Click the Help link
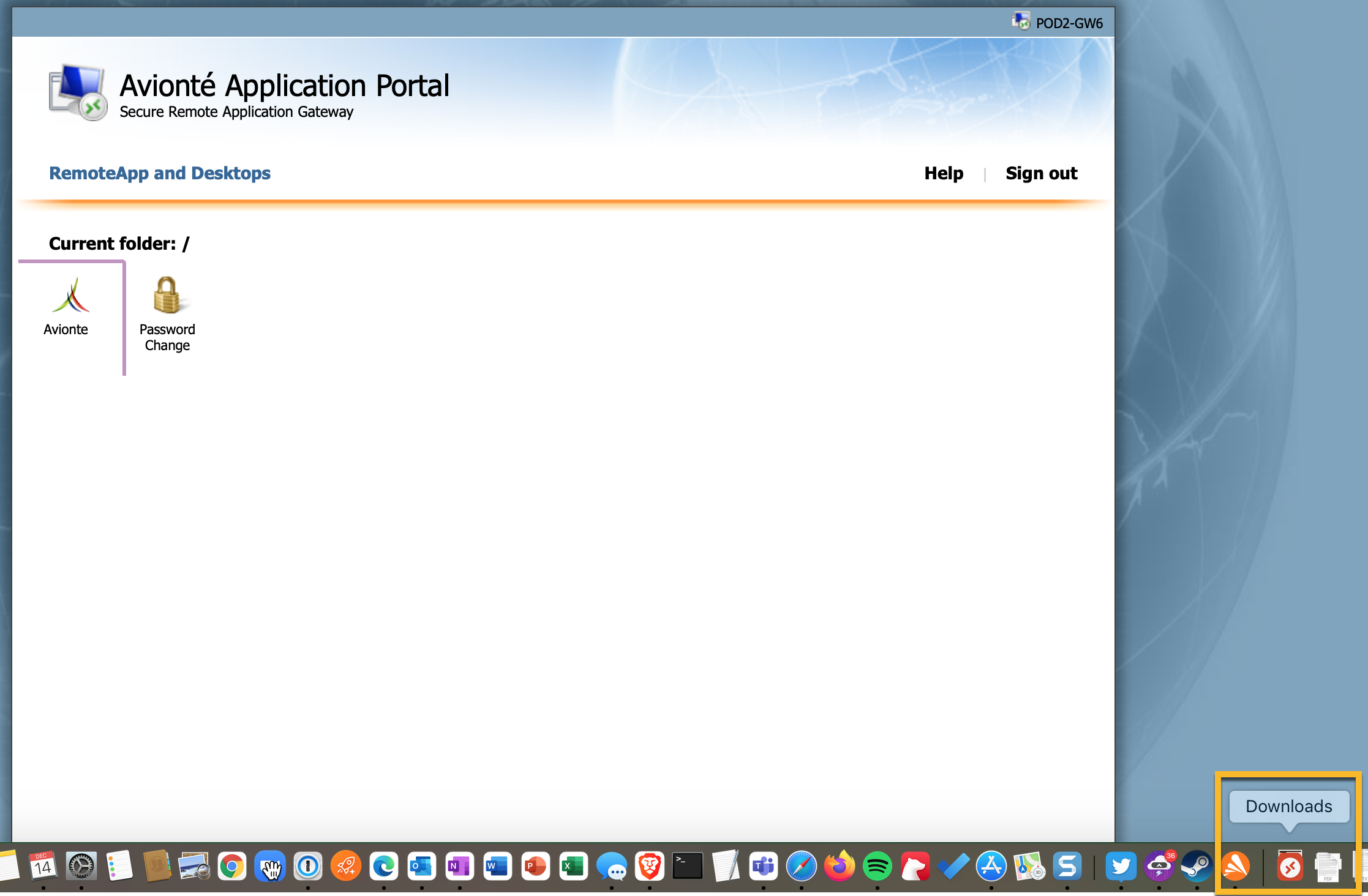The image size is (1368, 896). pos(943,173)
